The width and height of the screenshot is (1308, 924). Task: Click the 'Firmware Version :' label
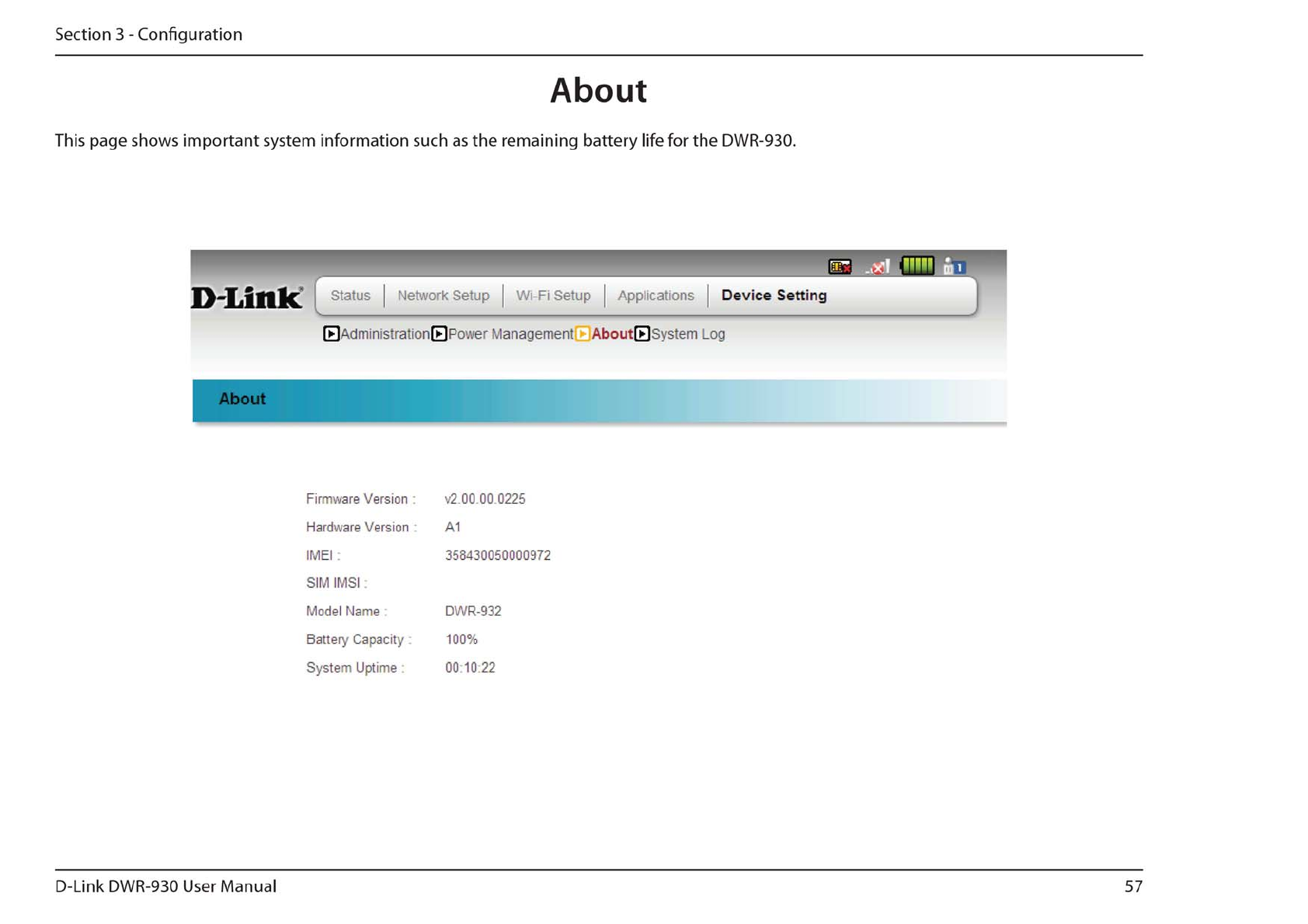(x=361, y=499)
